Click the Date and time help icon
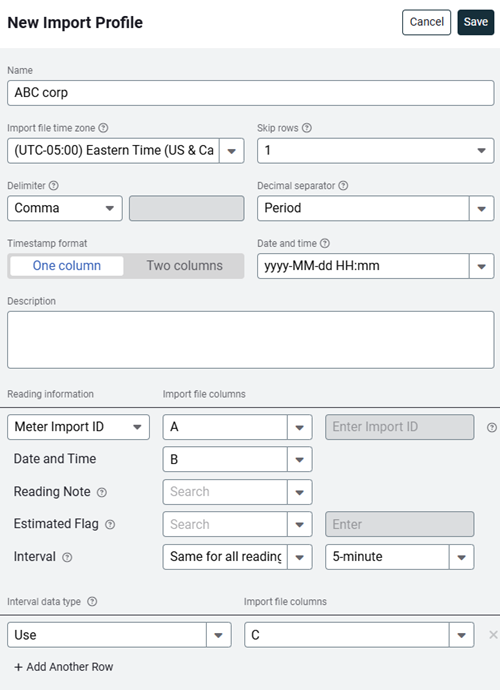Screen dimensions: 500x690 point(325,243)
